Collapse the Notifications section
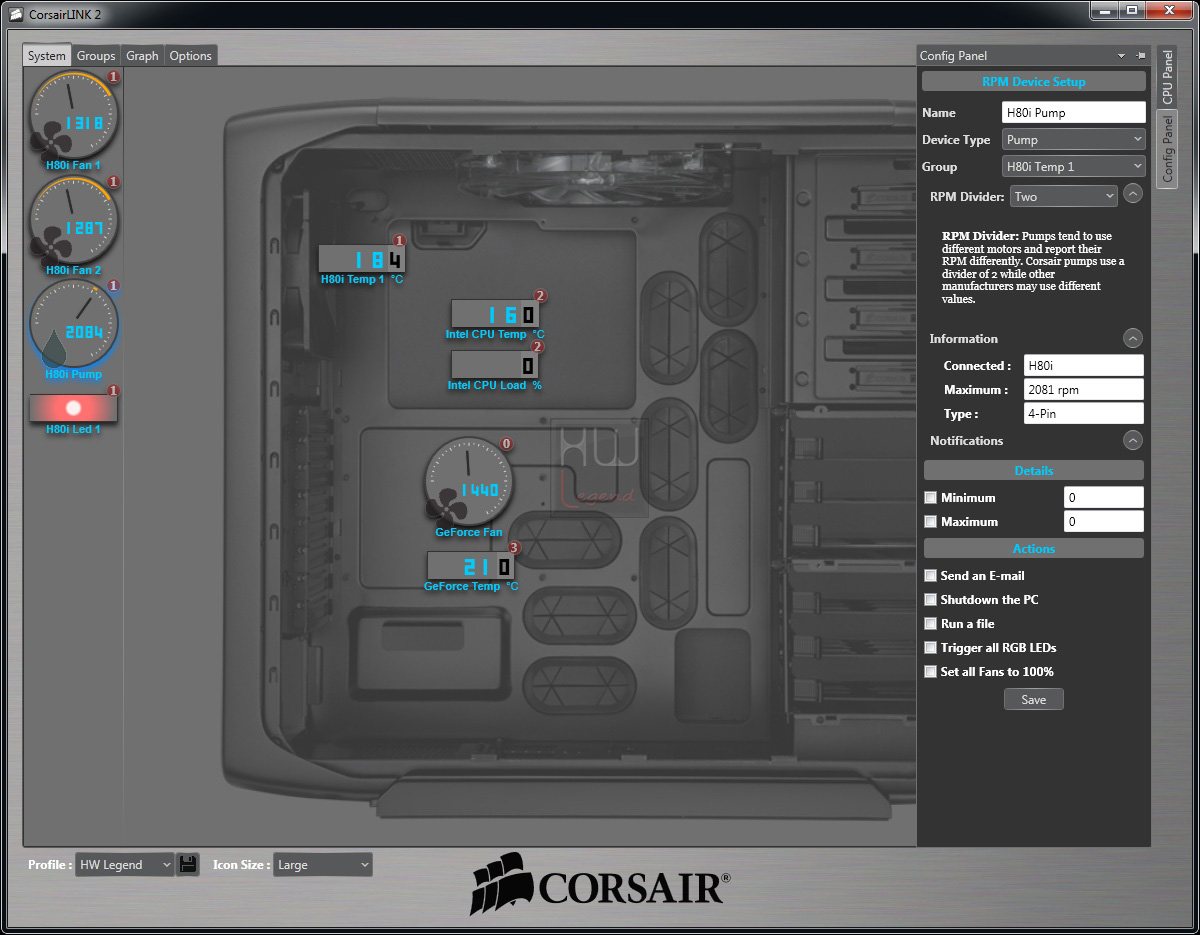 [x=1133, y=440]
